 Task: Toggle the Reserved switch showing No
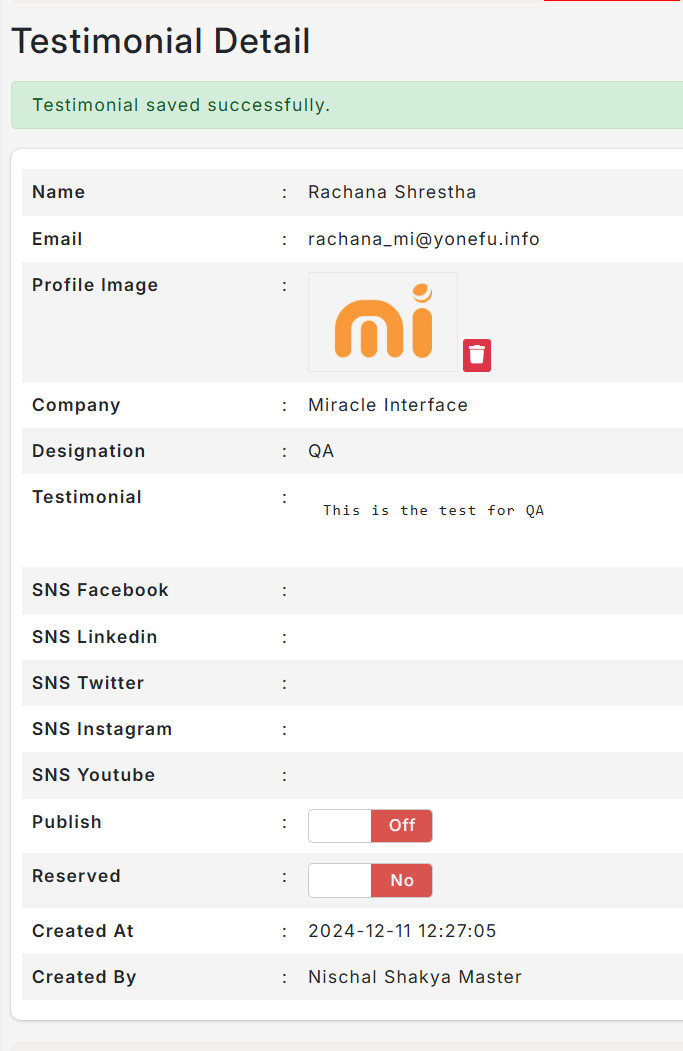(x=370, y=880)
